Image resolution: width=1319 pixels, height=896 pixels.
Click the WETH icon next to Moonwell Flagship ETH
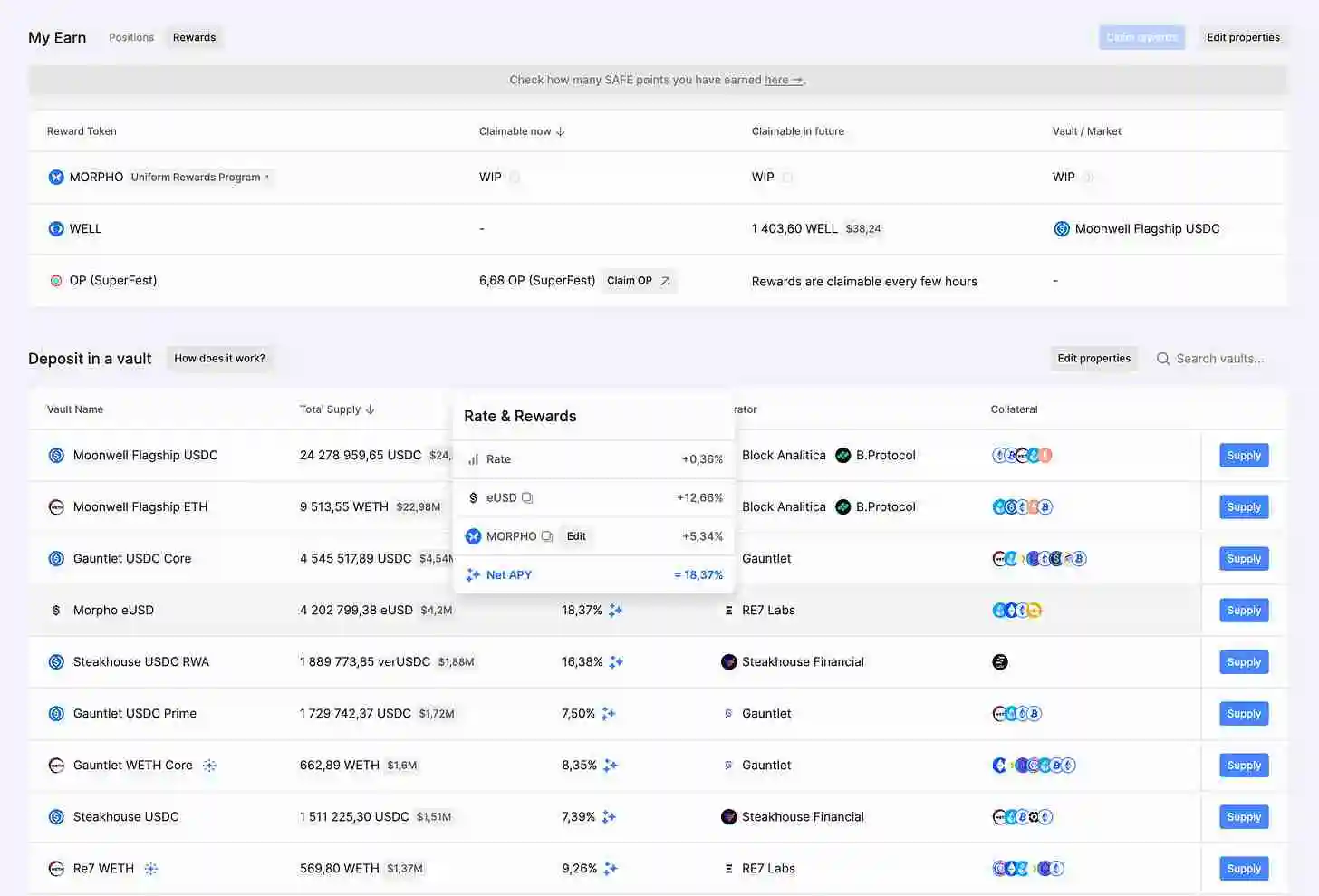(x=56, y=506)
